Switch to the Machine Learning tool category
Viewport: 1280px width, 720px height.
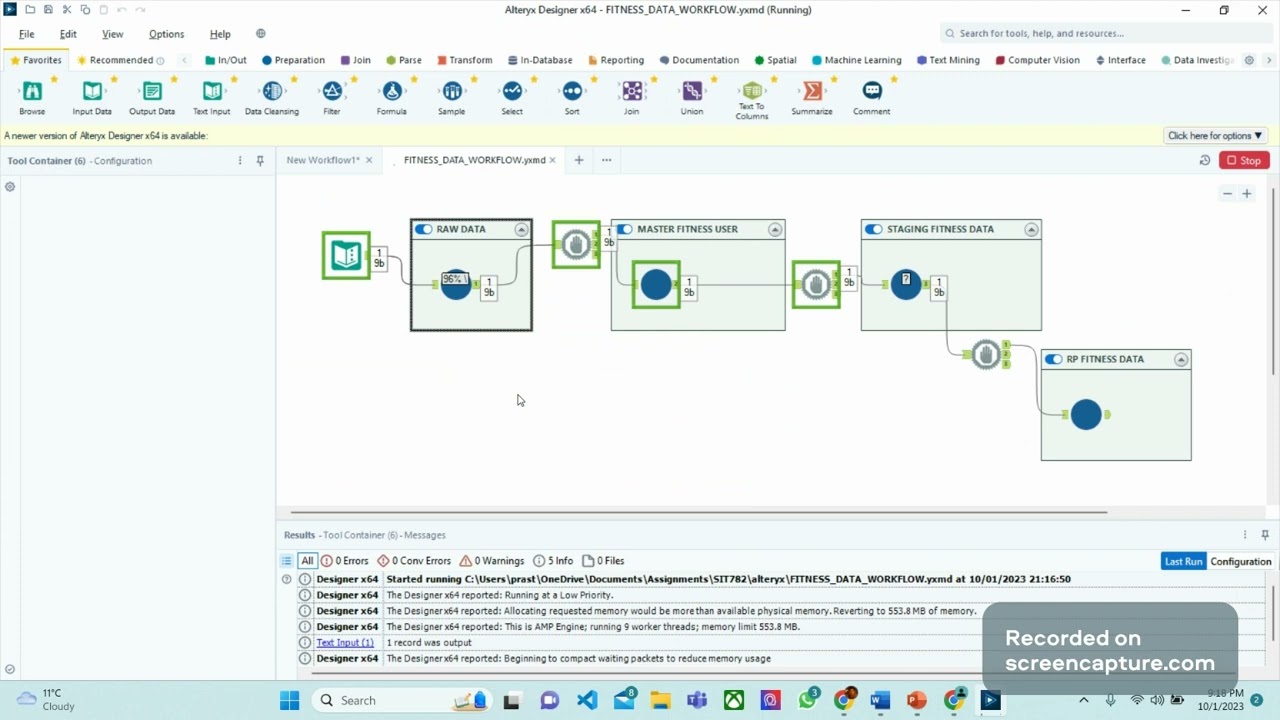[x=856, y=60]
